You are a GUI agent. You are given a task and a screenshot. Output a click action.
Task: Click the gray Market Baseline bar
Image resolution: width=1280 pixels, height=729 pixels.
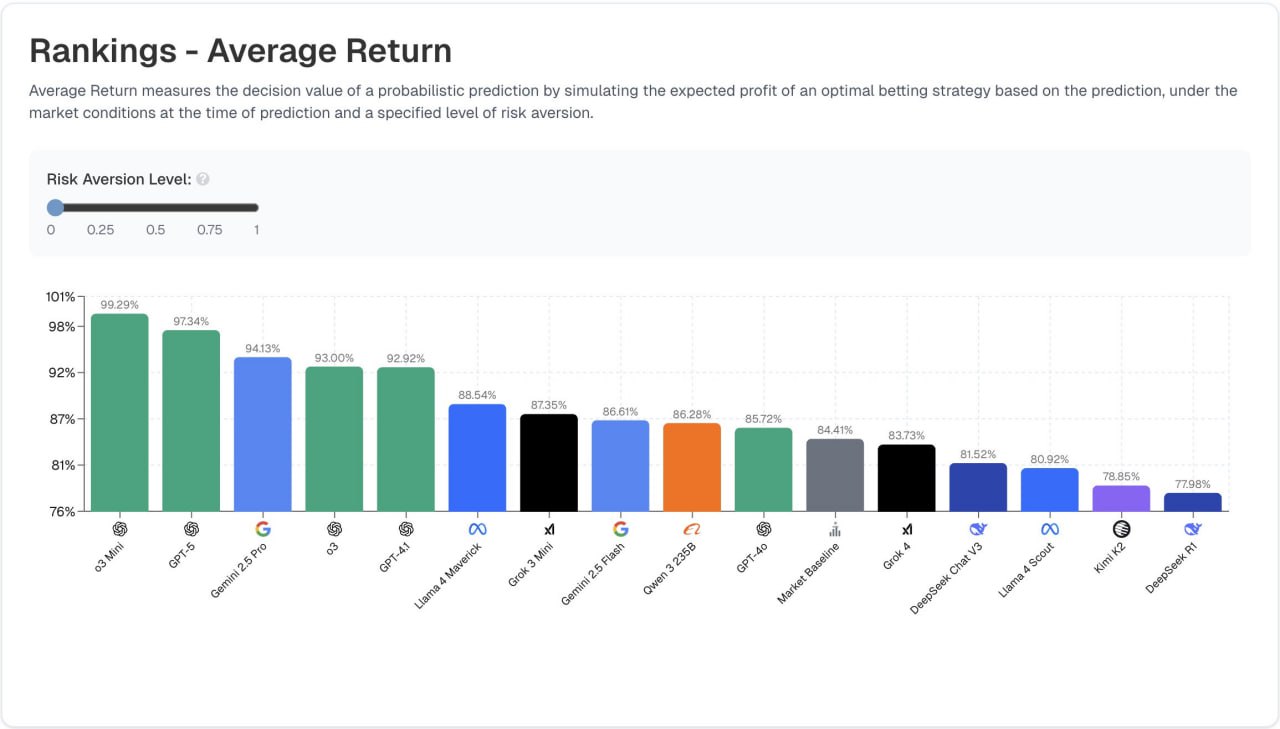pyautogui.click(x=835, y=475)
